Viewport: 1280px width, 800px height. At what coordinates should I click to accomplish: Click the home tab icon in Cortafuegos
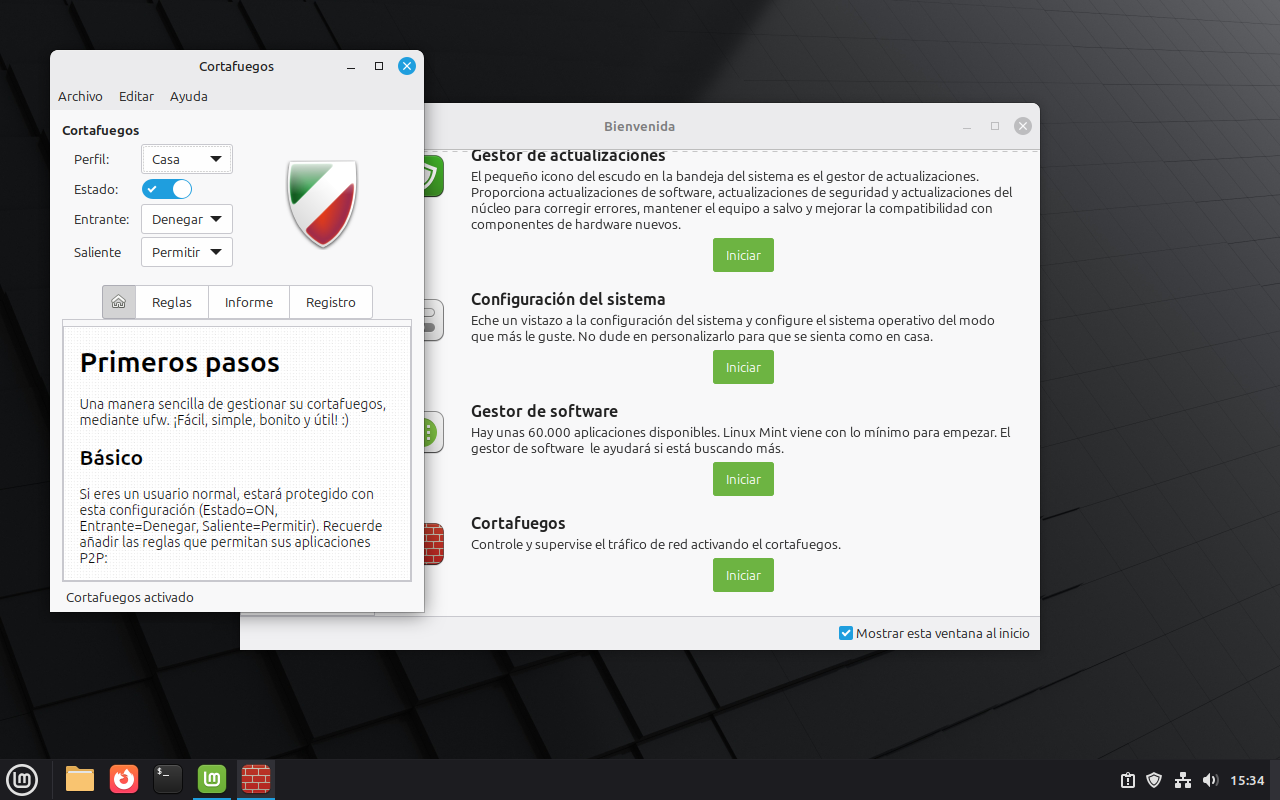coord(119,302)
